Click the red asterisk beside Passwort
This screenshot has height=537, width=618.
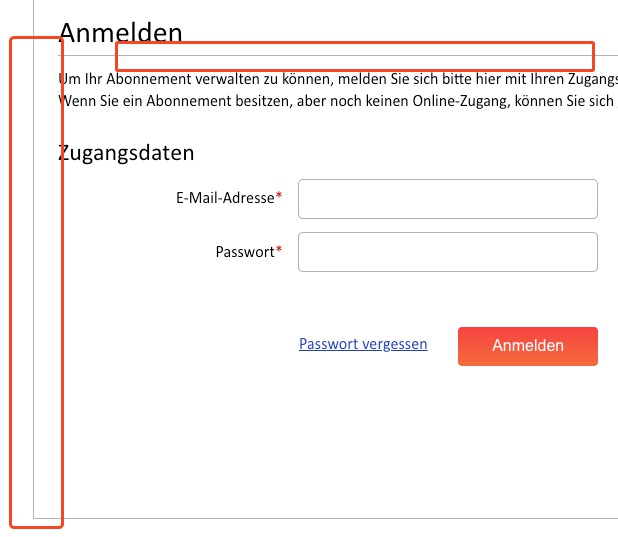pos(279,251)
